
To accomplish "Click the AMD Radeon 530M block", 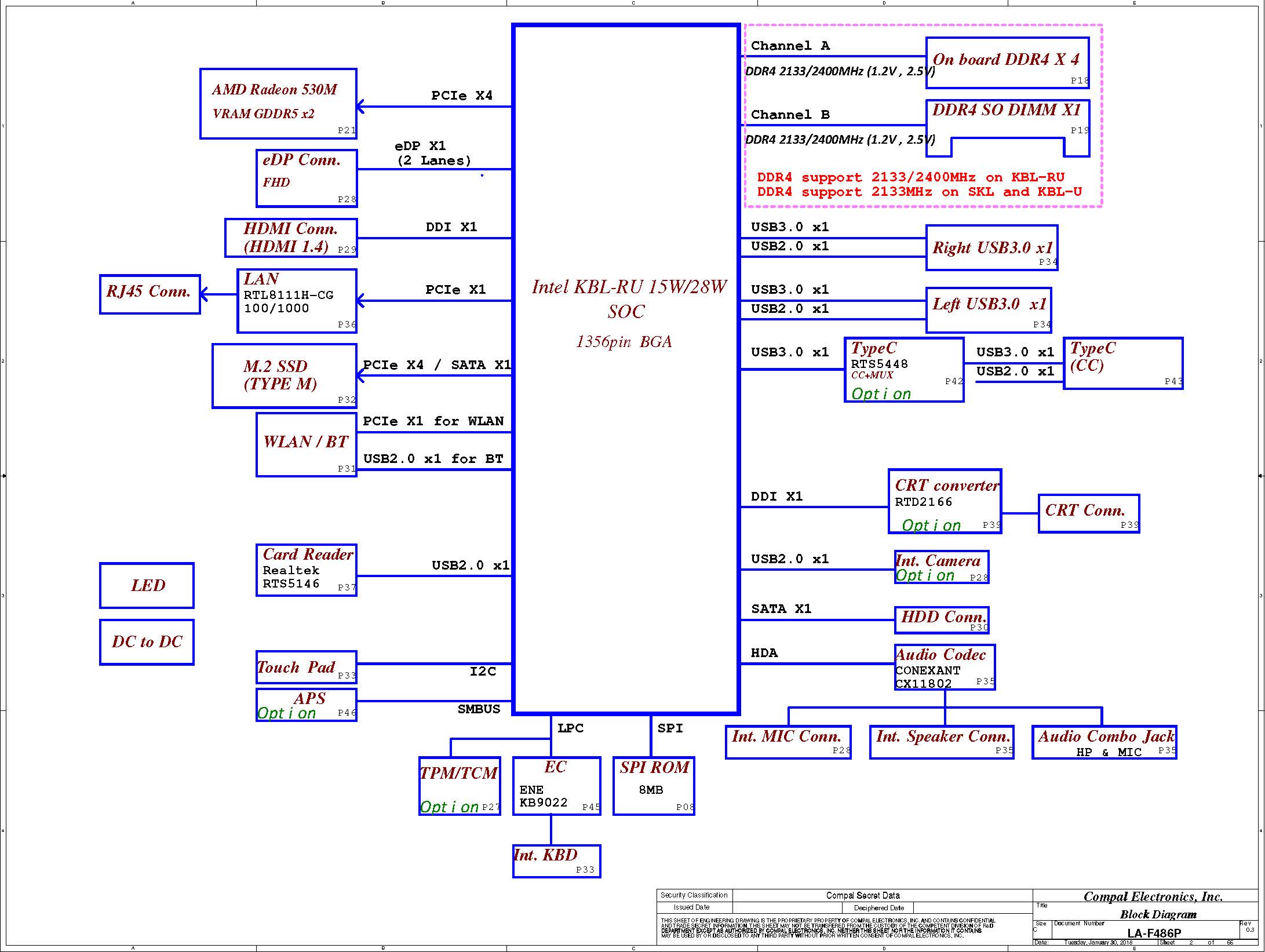I will [278, 104].
